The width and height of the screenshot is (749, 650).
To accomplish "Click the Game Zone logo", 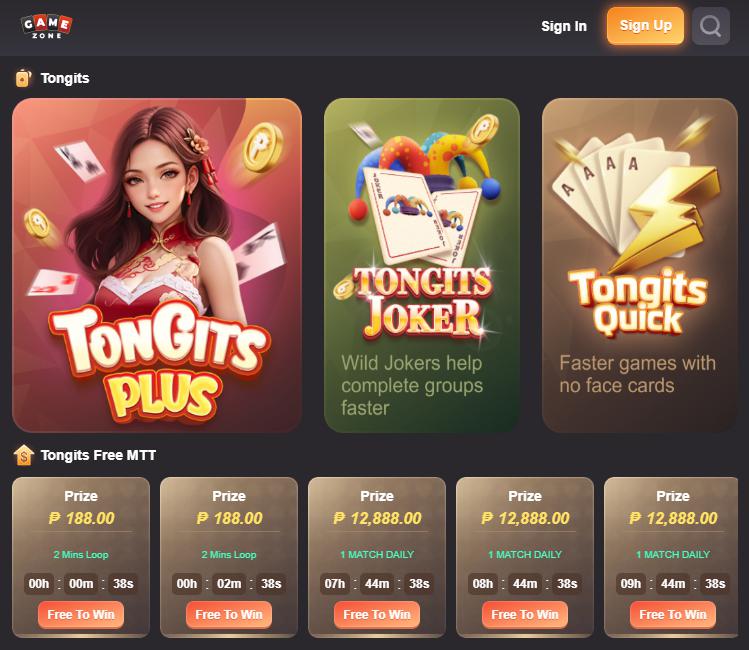I will click(47, 27).
